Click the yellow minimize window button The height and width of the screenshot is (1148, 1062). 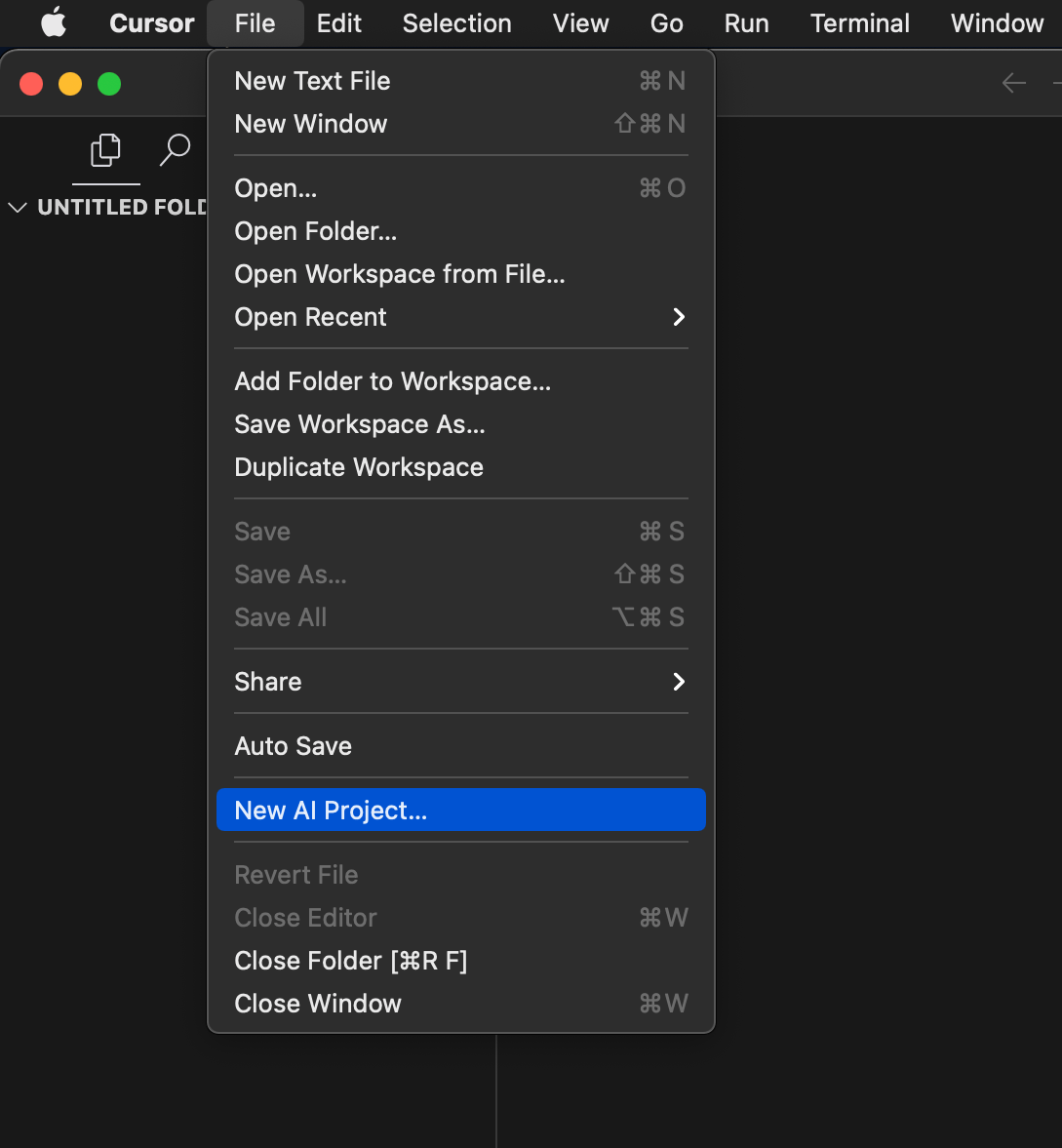[x=70, y=84]
